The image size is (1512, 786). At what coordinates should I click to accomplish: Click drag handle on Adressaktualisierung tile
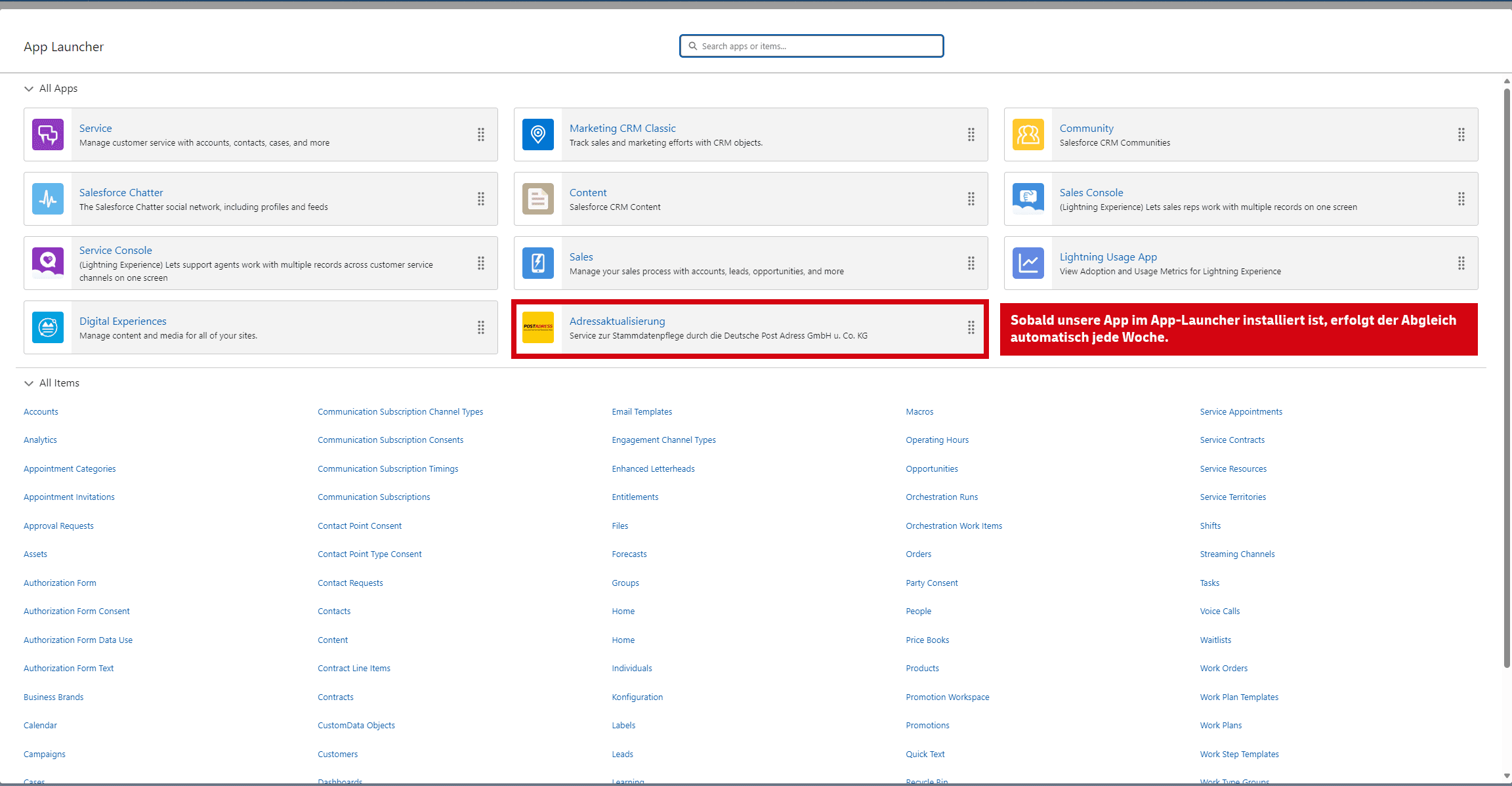pos(971,327)
